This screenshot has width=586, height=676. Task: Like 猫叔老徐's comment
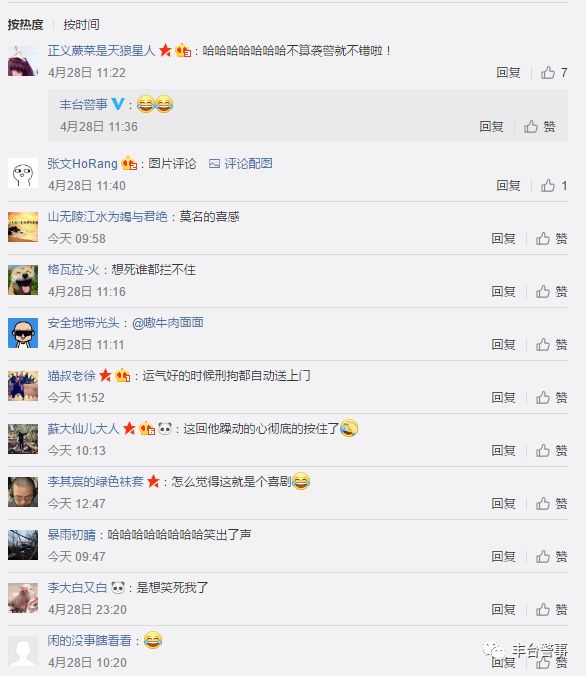552,397
